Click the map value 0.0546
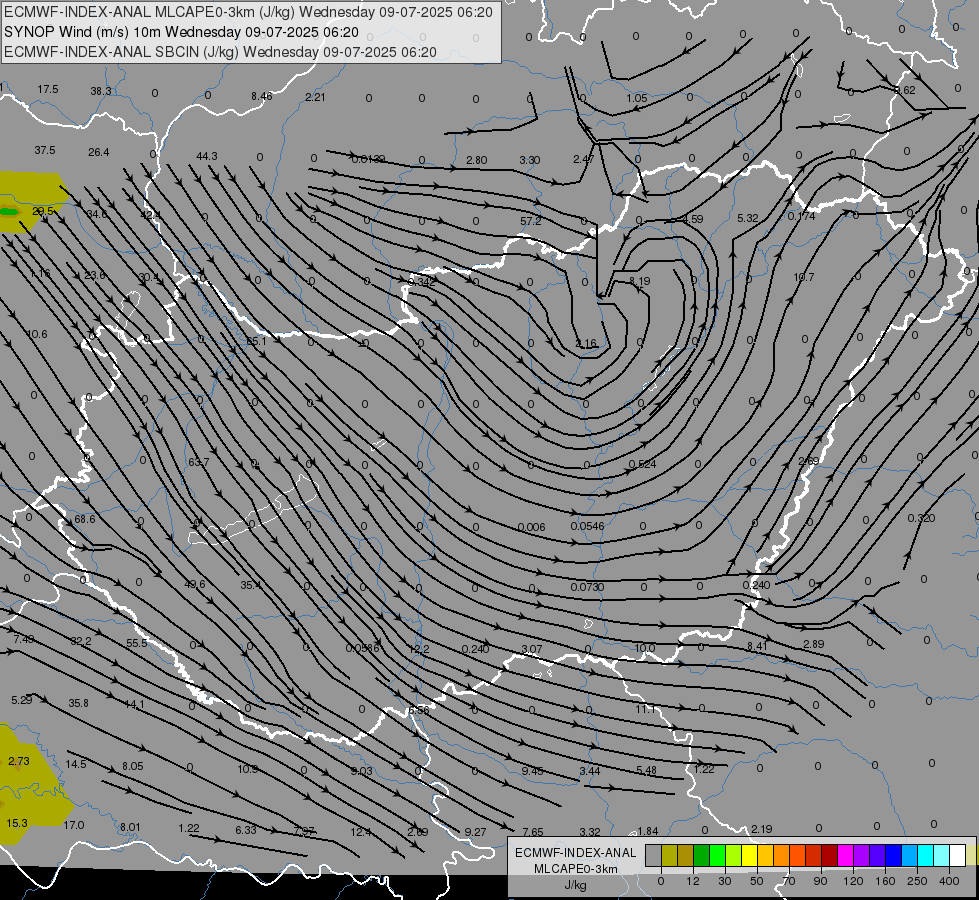 [x=587, y=527]
